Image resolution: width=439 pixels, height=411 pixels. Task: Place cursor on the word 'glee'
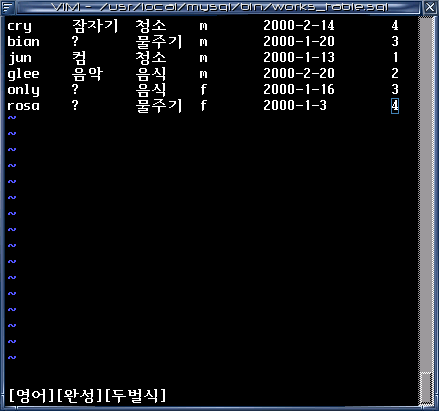pyautogui.click(x=23, y=74)
